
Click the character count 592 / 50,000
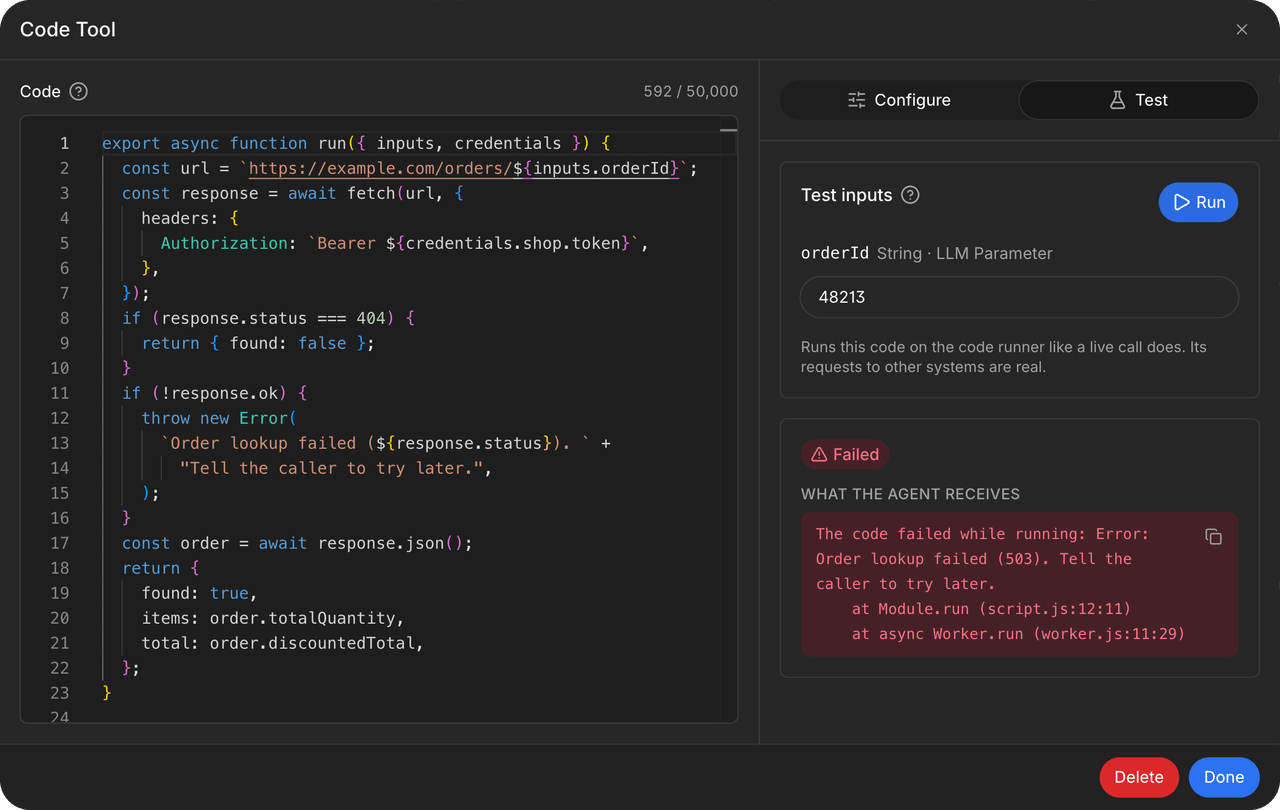point(691,92)
